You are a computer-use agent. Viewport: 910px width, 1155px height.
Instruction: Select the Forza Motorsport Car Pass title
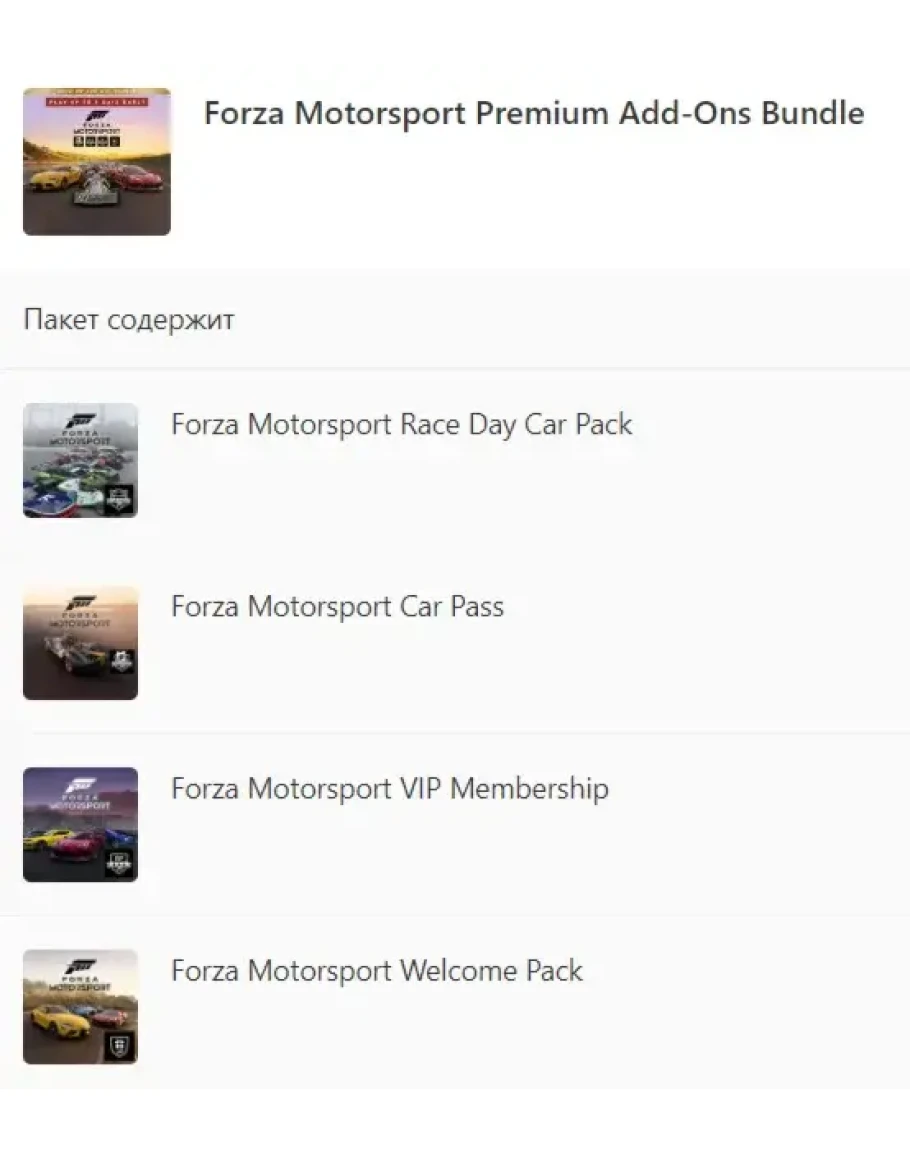coord(337,606)
